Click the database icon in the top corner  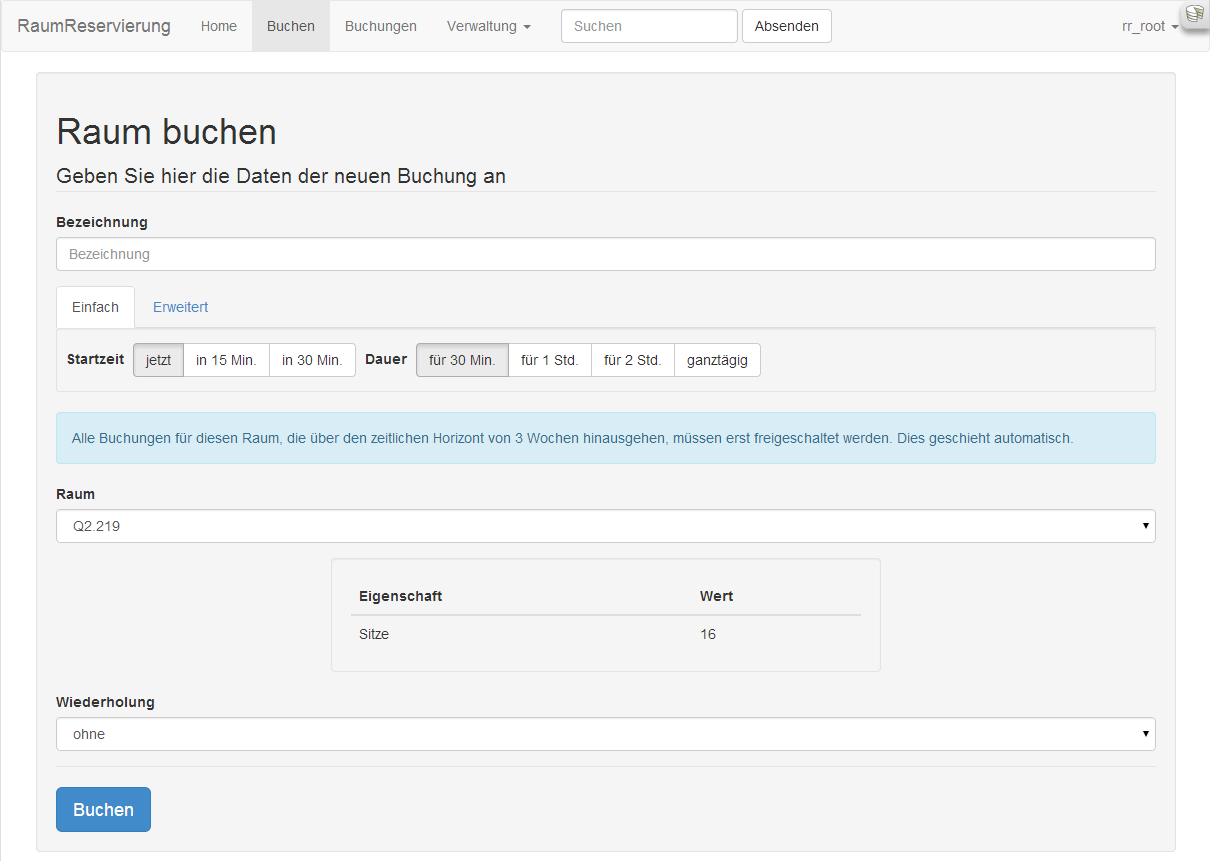pyautogui.click(x=1196, y=16)
